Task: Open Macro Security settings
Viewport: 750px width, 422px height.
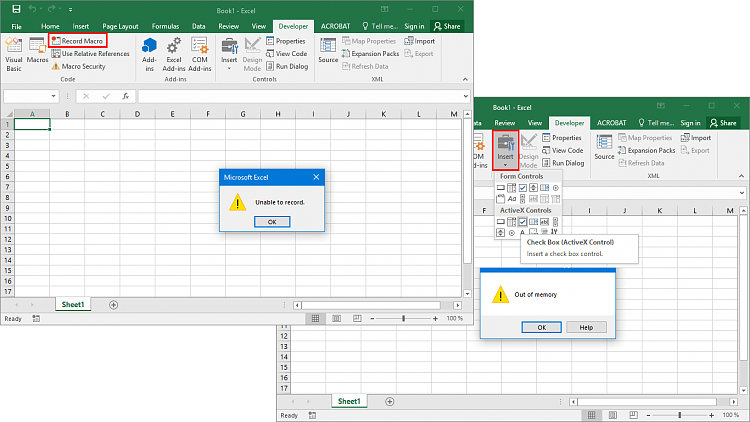Action: tap(78, 67)
